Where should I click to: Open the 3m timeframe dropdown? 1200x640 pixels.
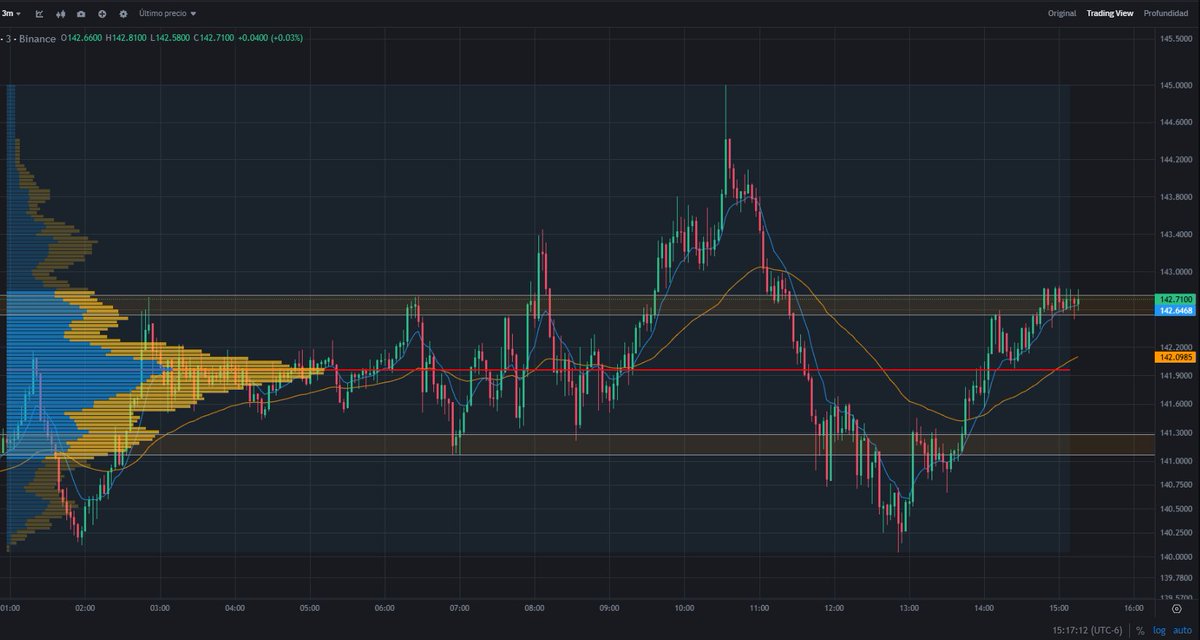[x=8, y=13]
